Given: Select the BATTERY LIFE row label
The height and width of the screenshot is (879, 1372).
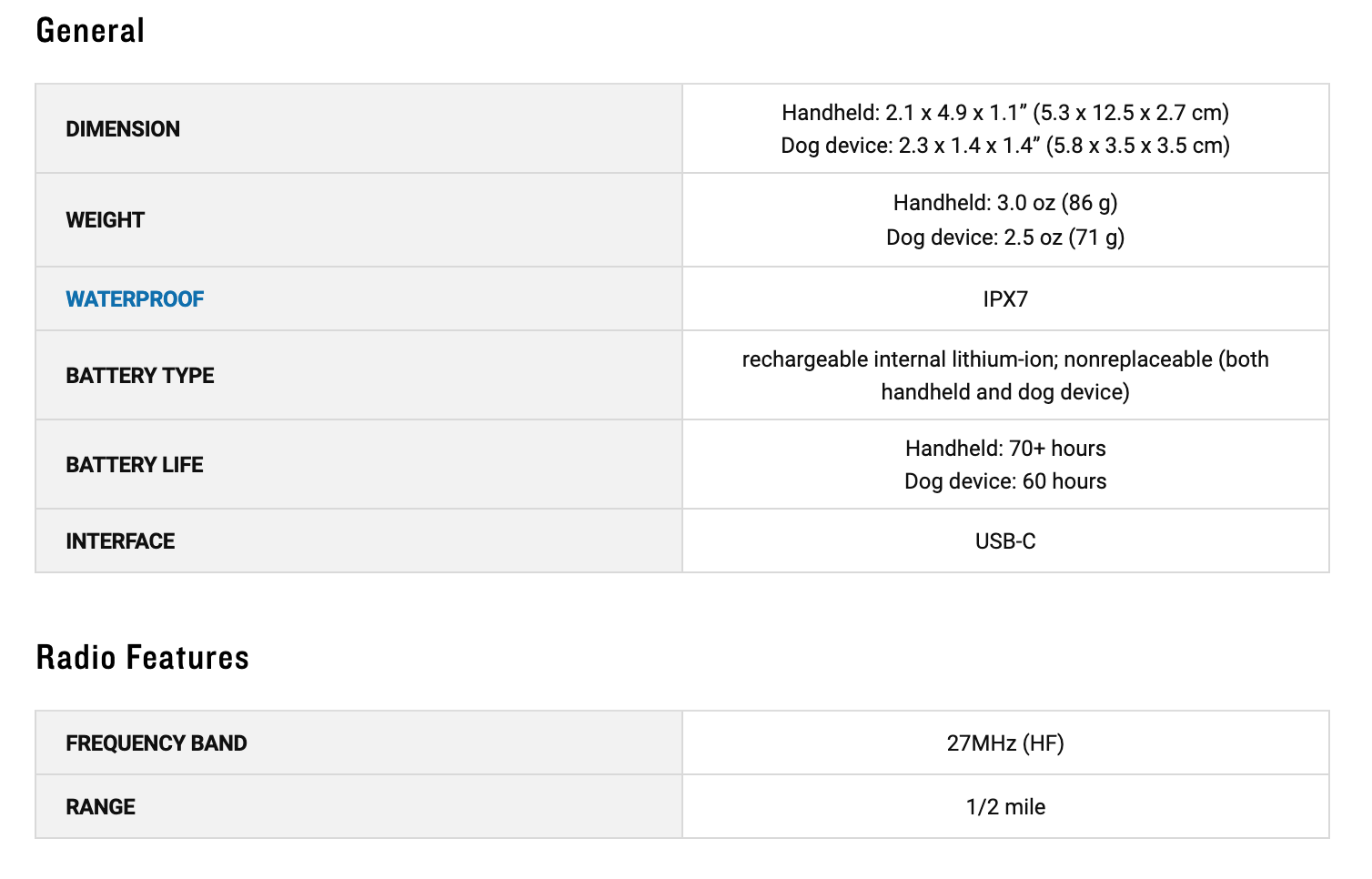Looking at the screenshot, I should (x=135, y=465).
